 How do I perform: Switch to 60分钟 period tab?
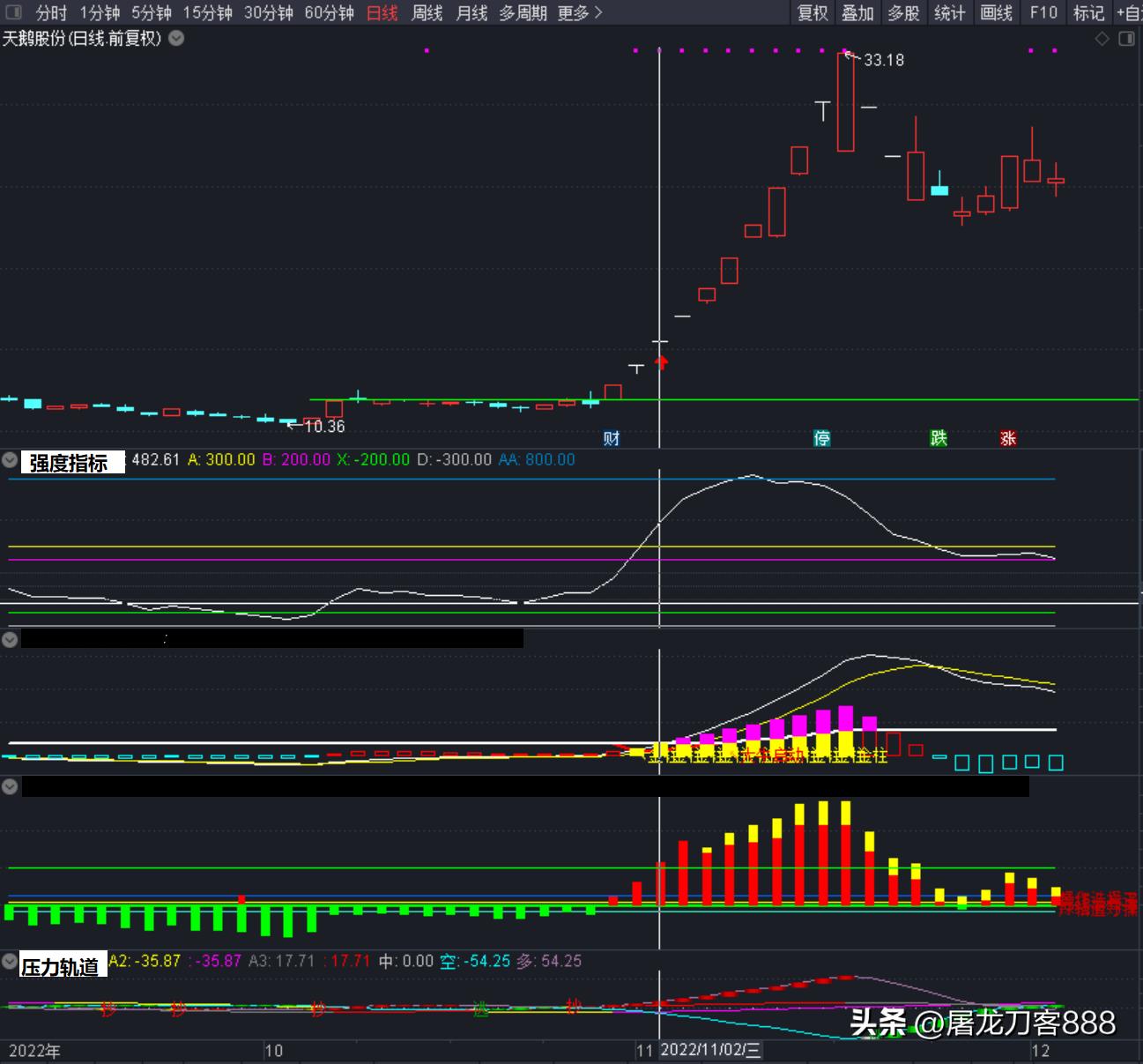(x=329, y=12)
